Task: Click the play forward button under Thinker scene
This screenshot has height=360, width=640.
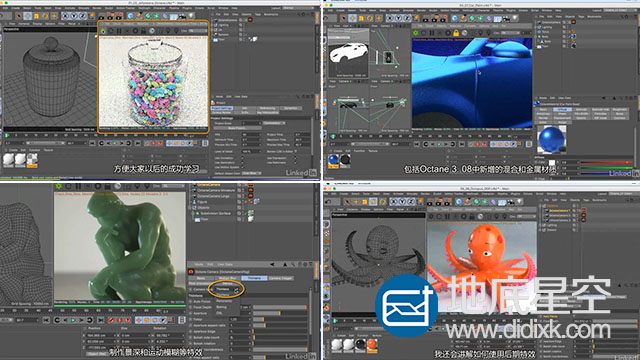Action: [x=74, y=320]
